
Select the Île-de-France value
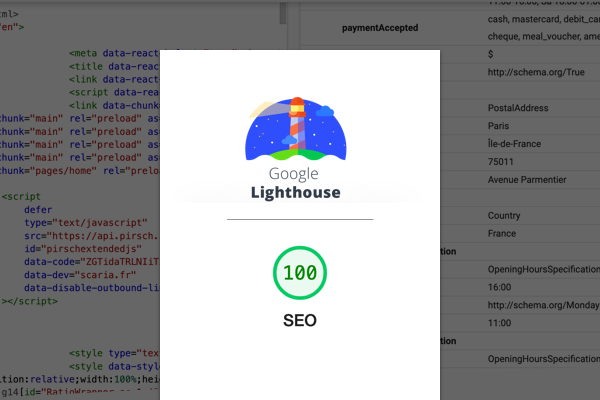[514, 144]
